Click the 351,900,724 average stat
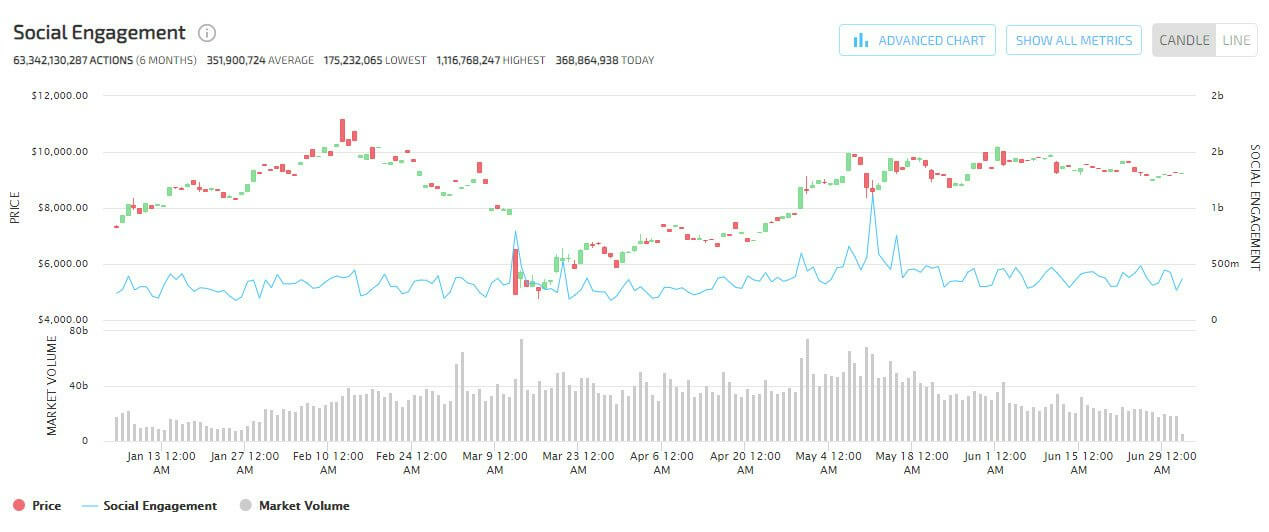Image resolution: width=1269 pixels, height=532 pixels. click(x=260, y=60)
